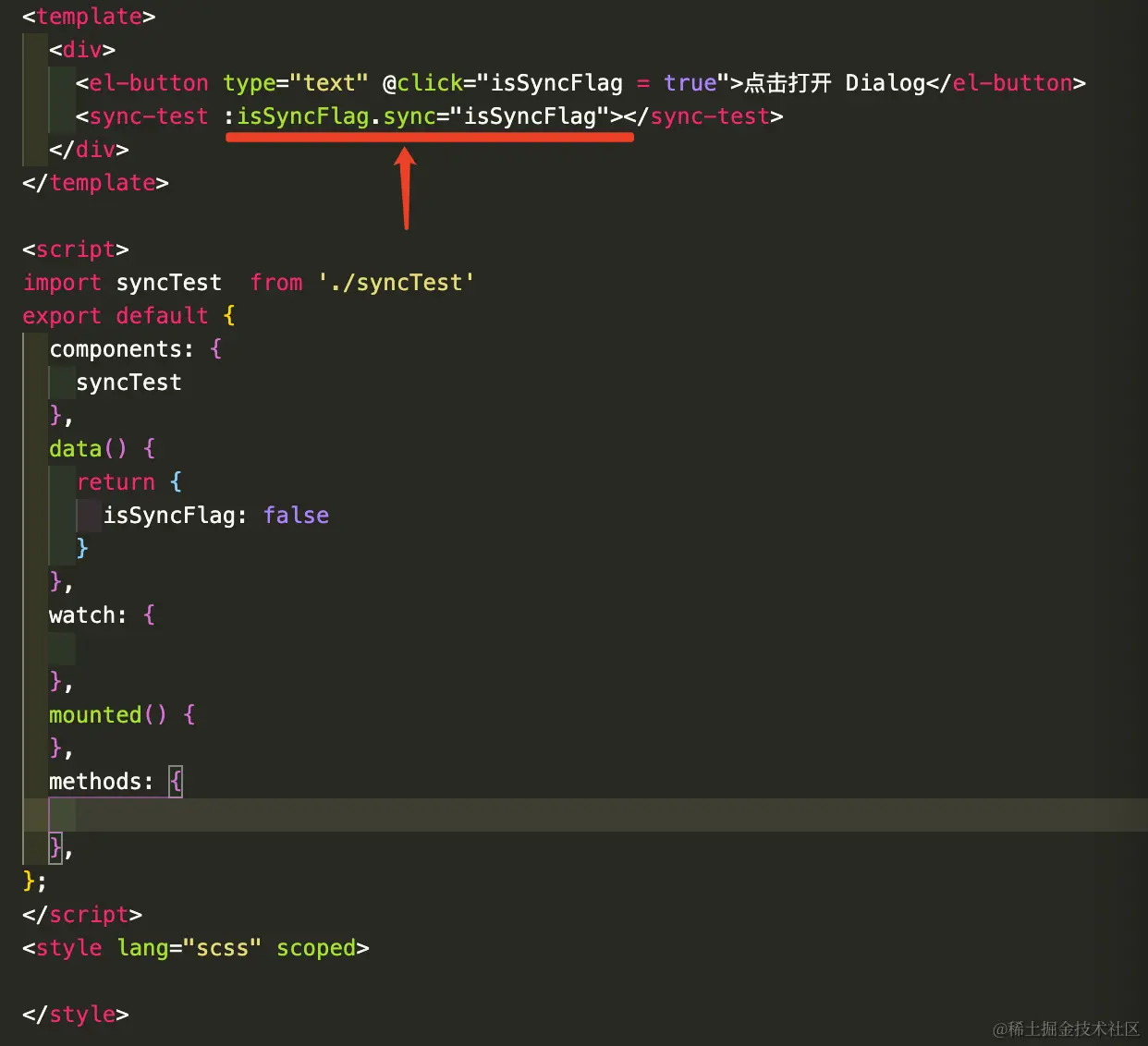Click the './syncTest' import path string
1148x1046 pixels.
[x=397, y=282]
